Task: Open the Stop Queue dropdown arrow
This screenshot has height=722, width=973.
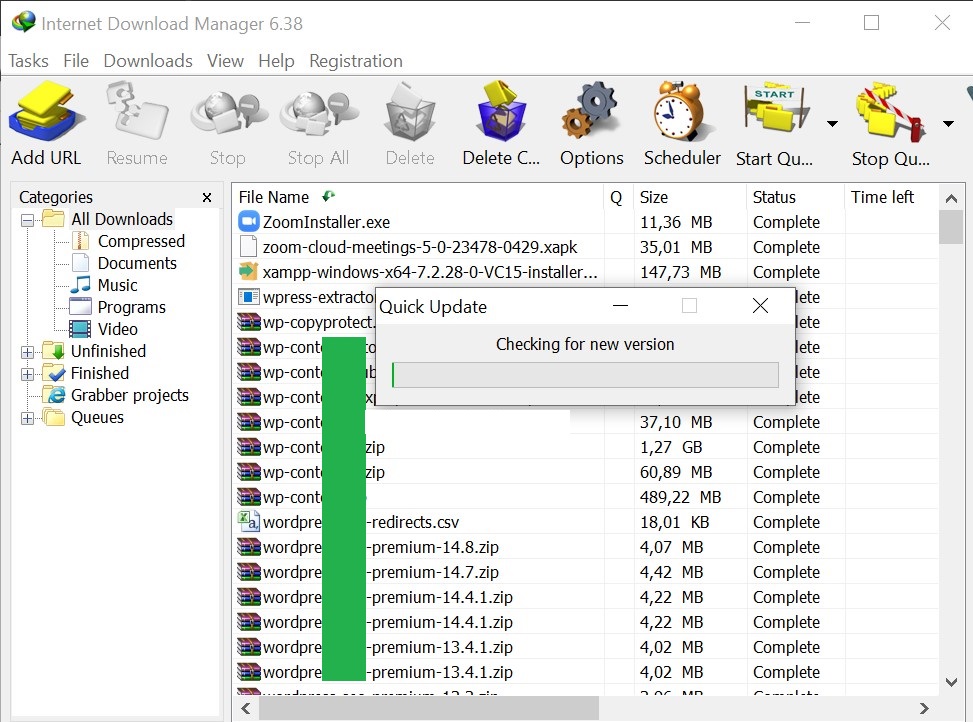Action: [x=948, y=124]
